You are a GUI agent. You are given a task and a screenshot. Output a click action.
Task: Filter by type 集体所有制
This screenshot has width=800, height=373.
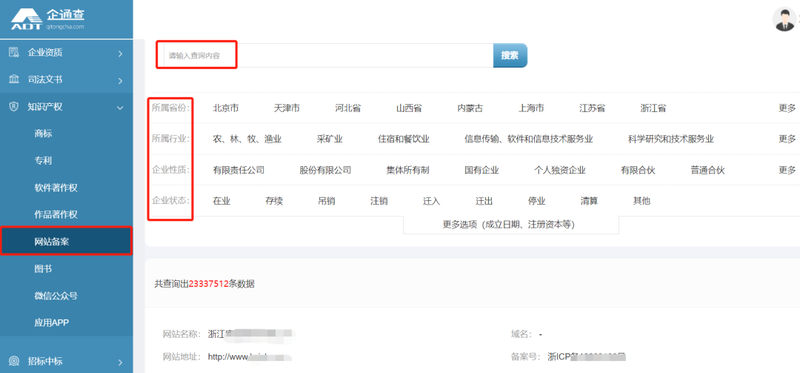[408, 170]
